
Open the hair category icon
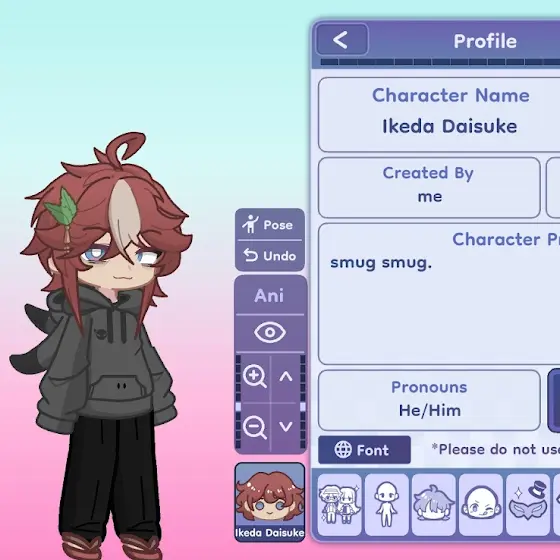pyautogui.click(x=434, y=505)
